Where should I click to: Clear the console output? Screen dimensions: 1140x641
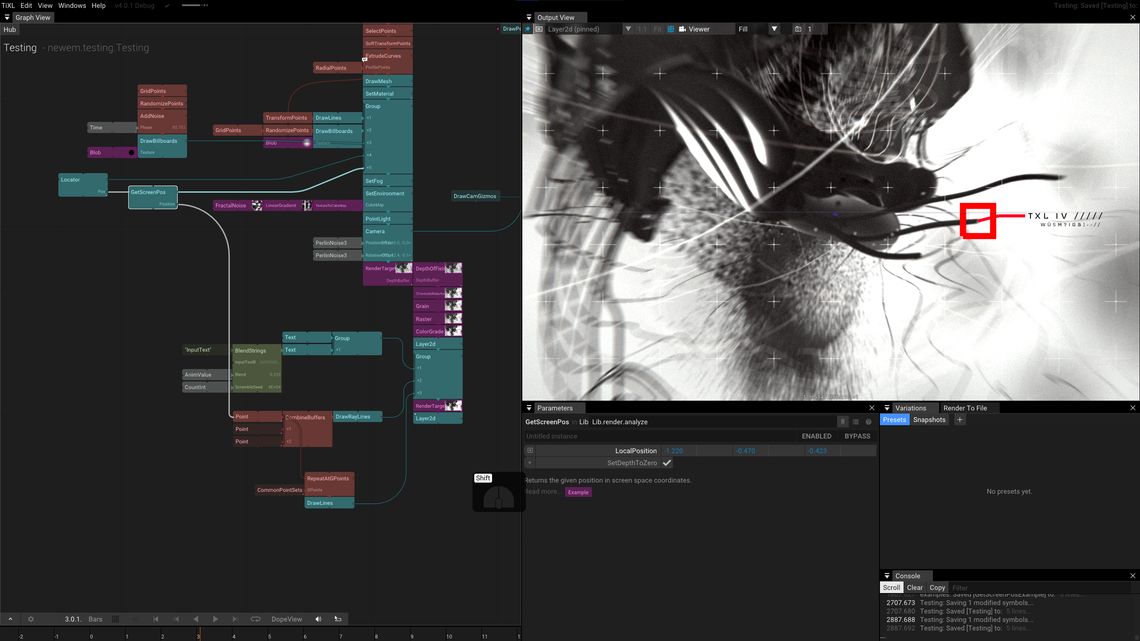(x=914, y=587)
